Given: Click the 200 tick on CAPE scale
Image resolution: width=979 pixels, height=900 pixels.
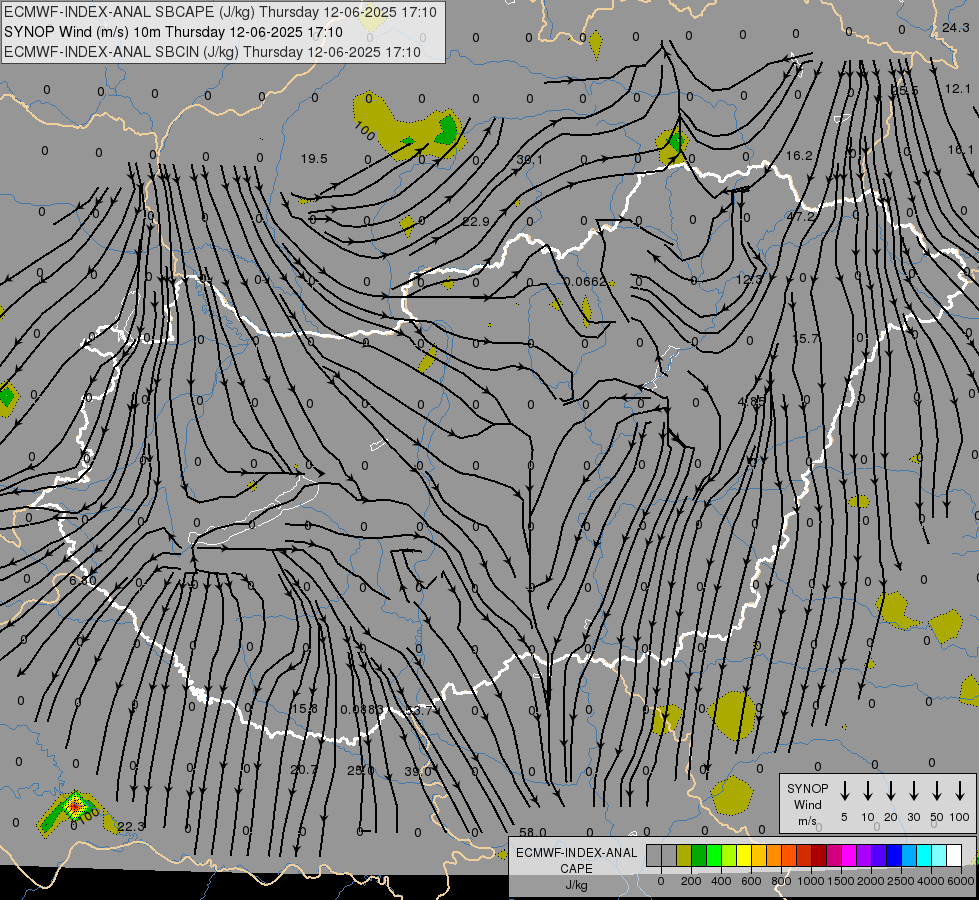Looking at the screenshot, I should click(x=691, y=881).
